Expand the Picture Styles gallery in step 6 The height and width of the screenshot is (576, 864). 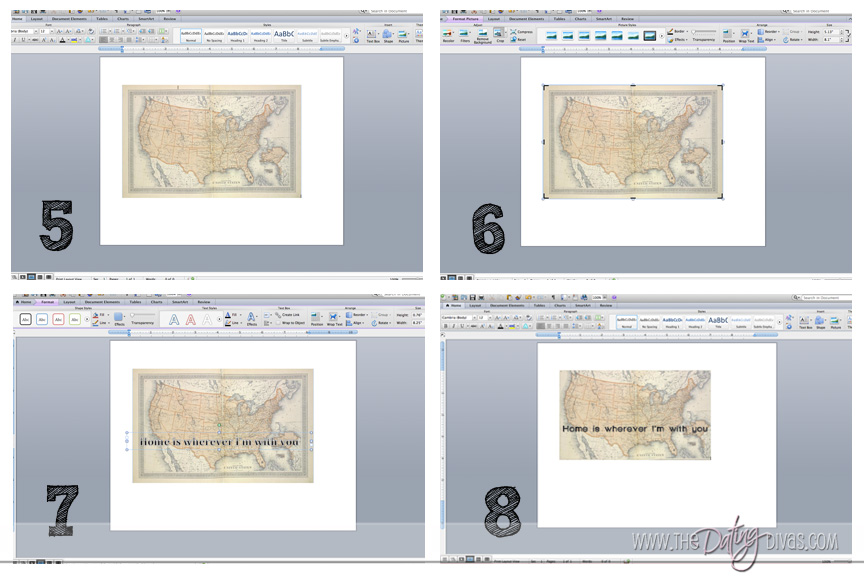pyautogui.click(x=662, y=36)
